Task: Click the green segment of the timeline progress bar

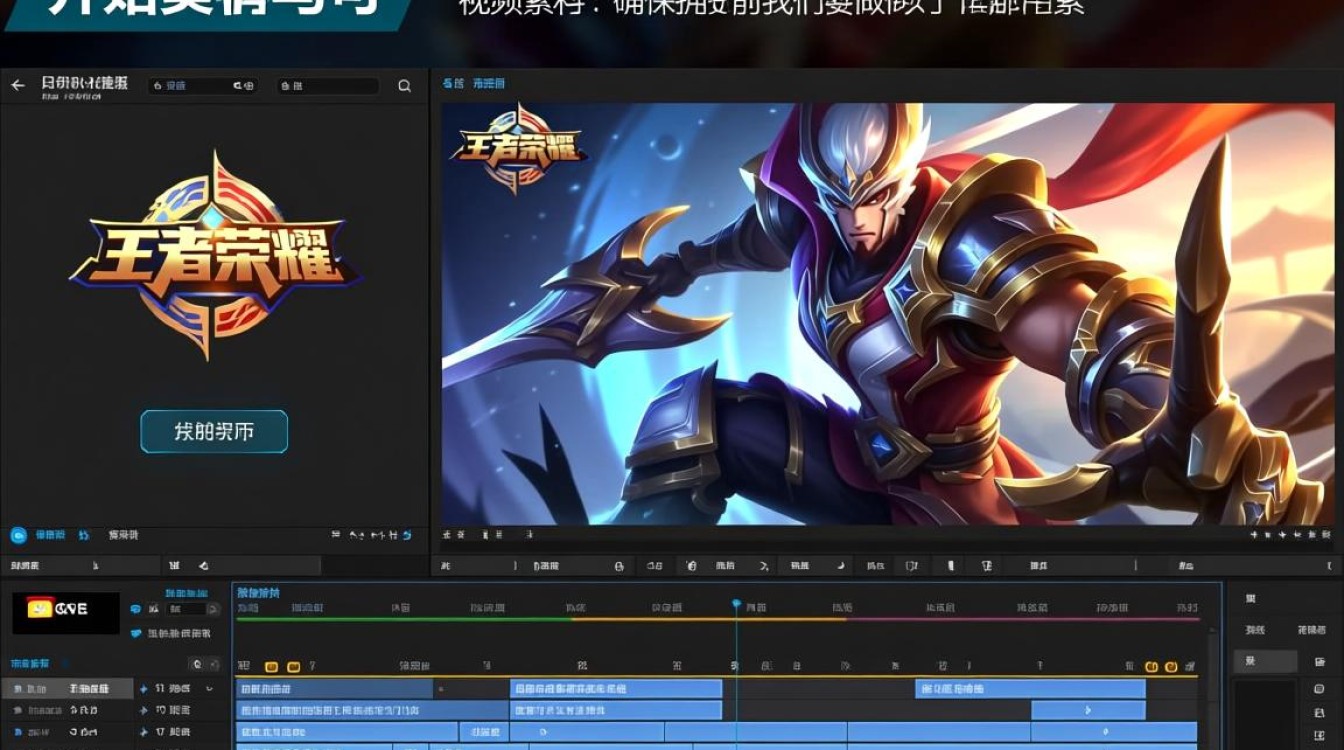Action: (404, 619)
